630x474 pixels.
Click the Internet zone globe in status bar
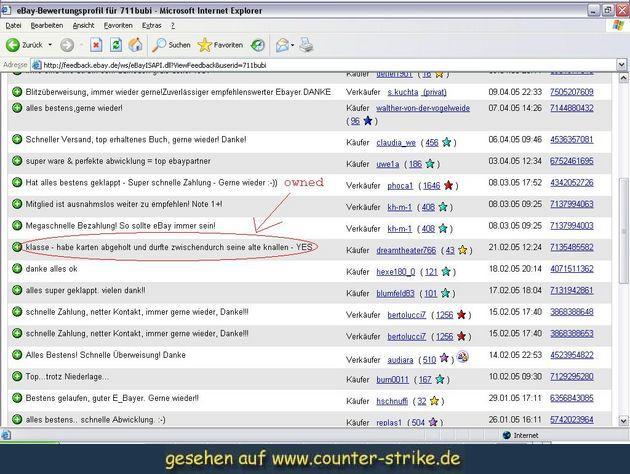click(x=507, y=435)
